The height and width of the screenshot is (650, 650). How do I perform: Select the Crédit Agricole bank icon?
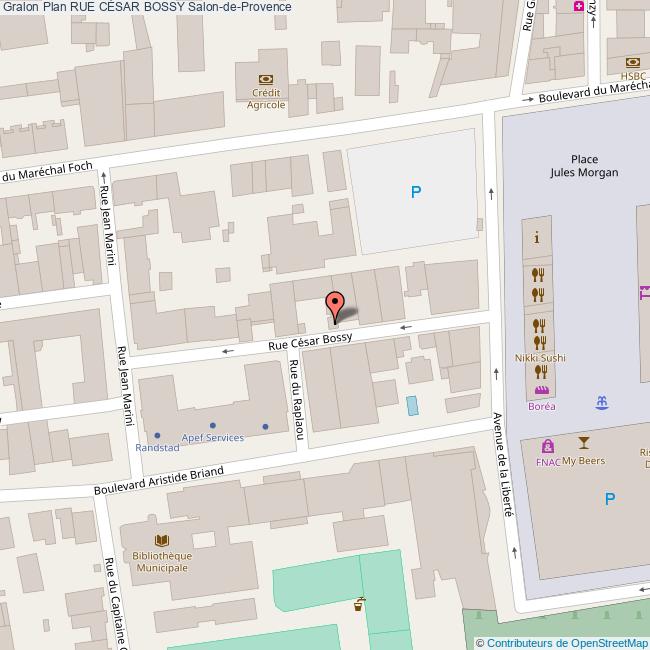266,79
